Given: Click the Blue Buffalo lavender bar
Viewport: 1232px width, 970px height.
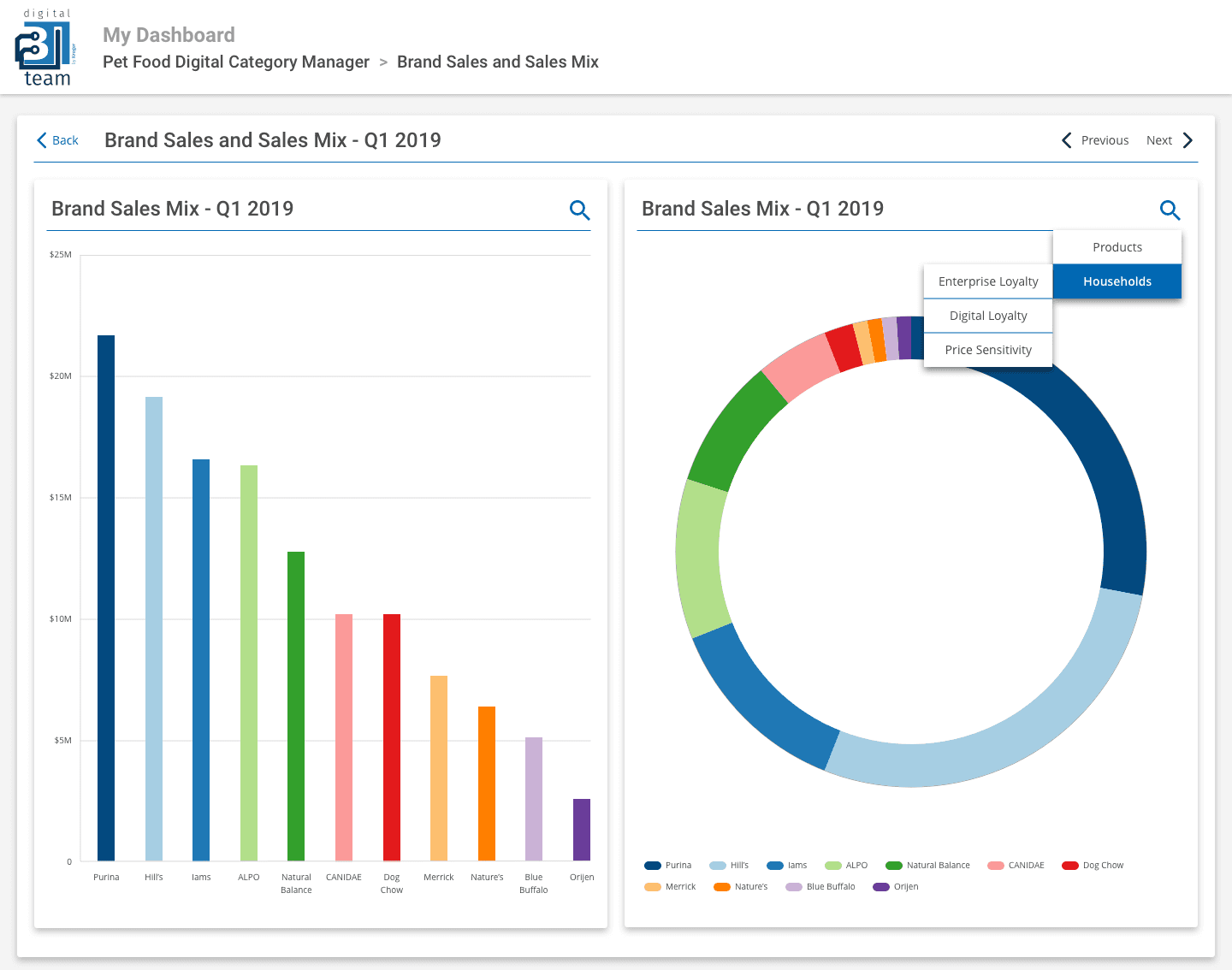Looking at the screenshot, I should [534, 799].
